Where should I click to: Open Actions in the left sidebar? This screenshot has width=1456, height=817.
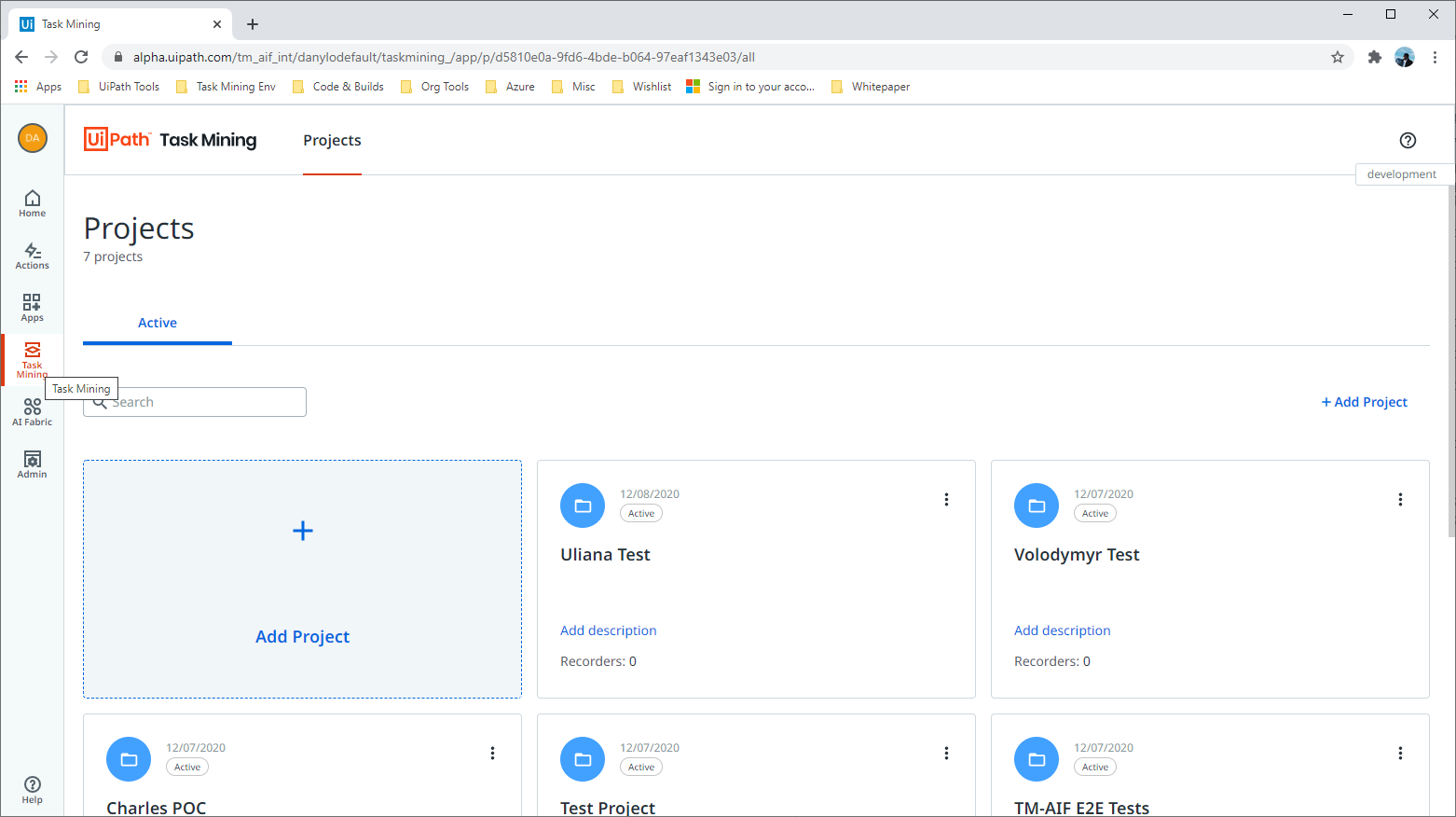[x=32, y=256]
